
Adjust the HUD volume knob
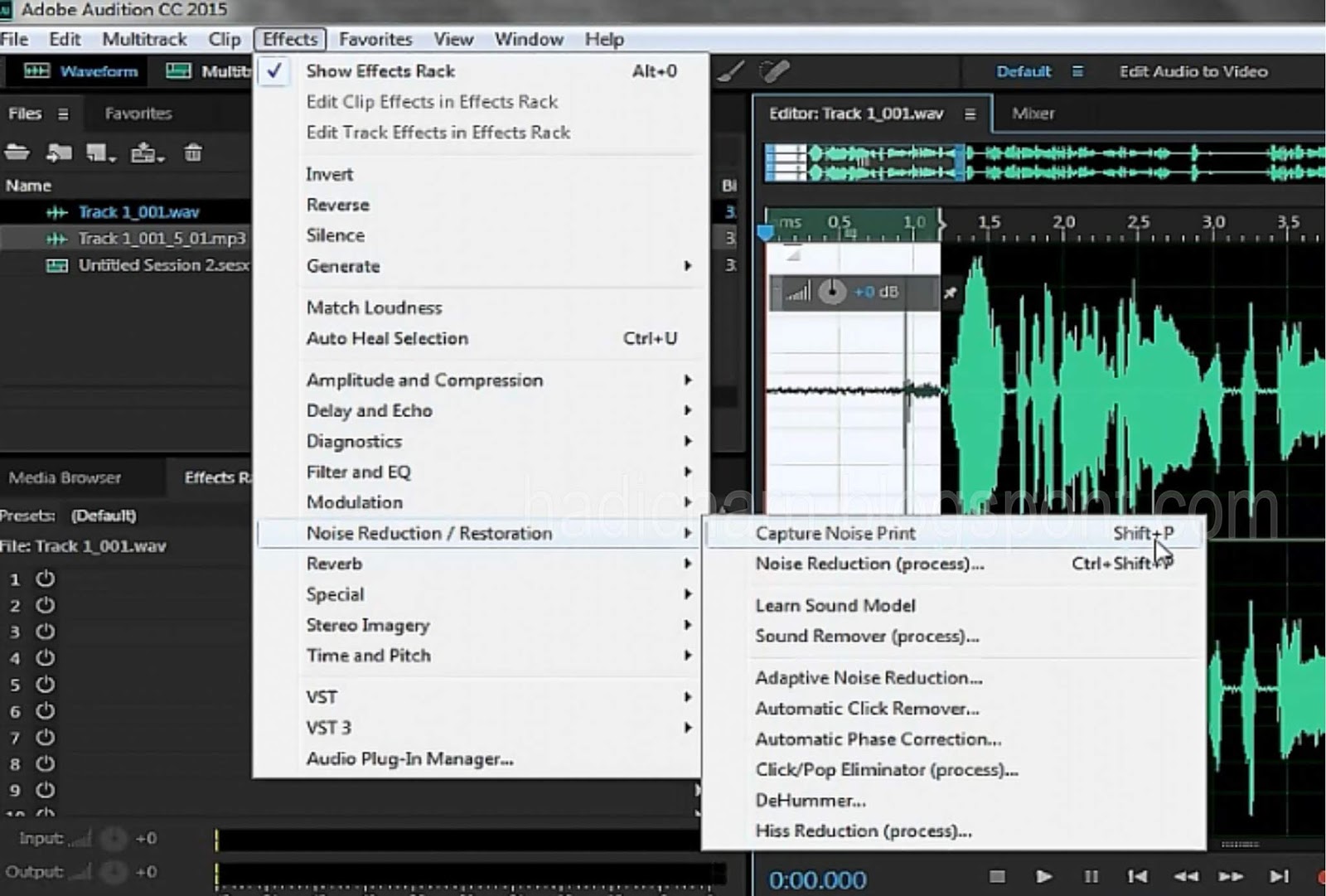coord(832,292)
